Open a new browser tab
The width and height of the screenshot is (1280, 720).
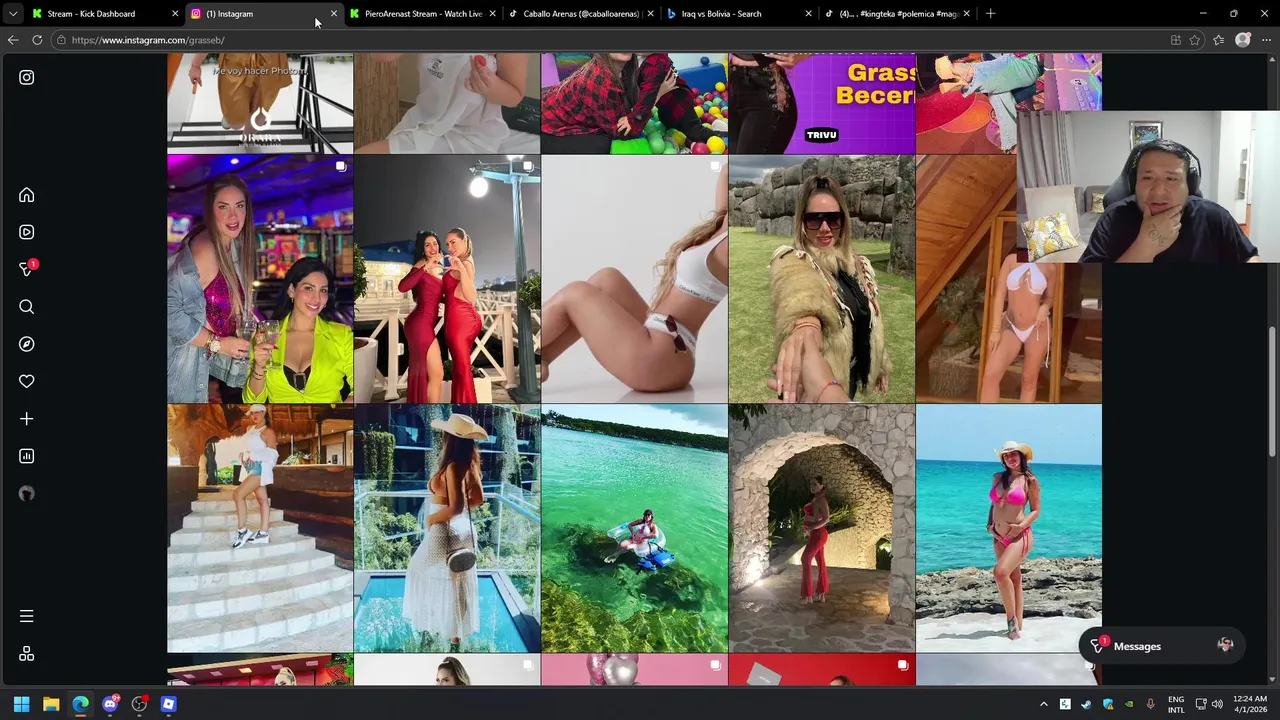[x=990, y=14]
